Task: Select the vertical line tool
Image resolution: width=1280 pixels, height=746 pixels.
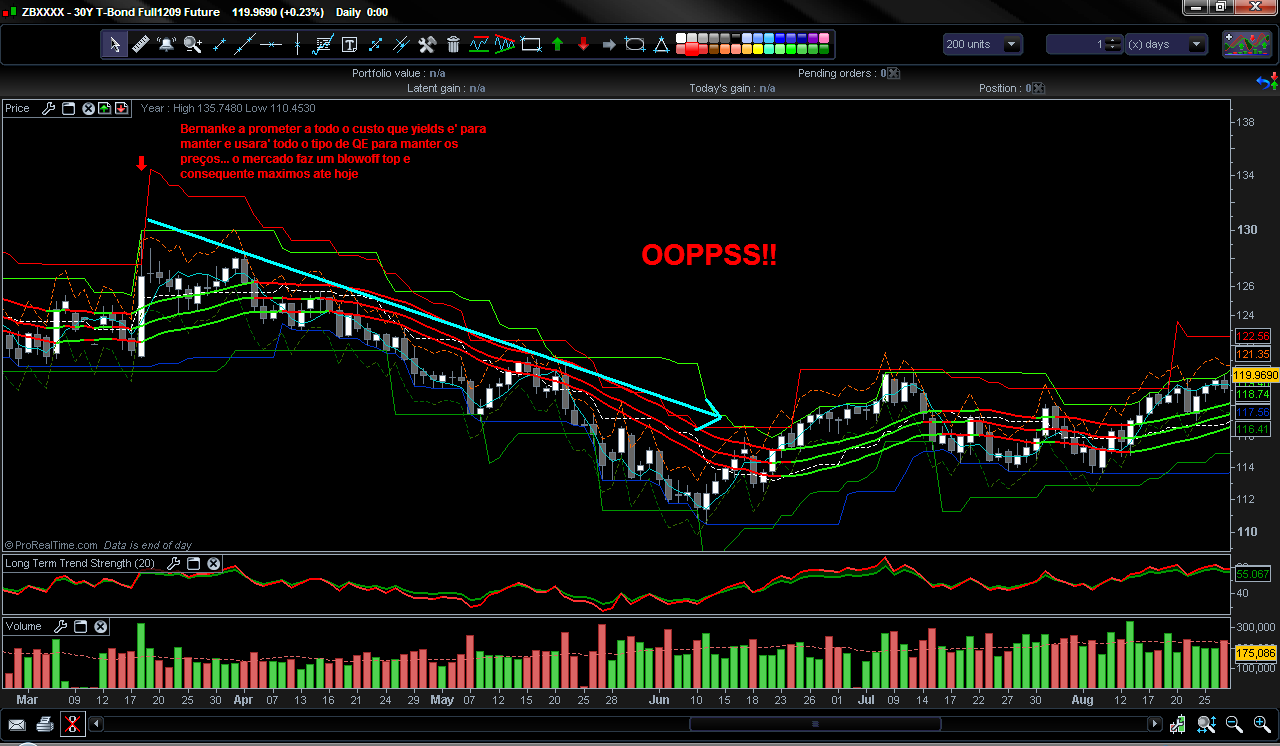Action: click(x=297, y=44)
